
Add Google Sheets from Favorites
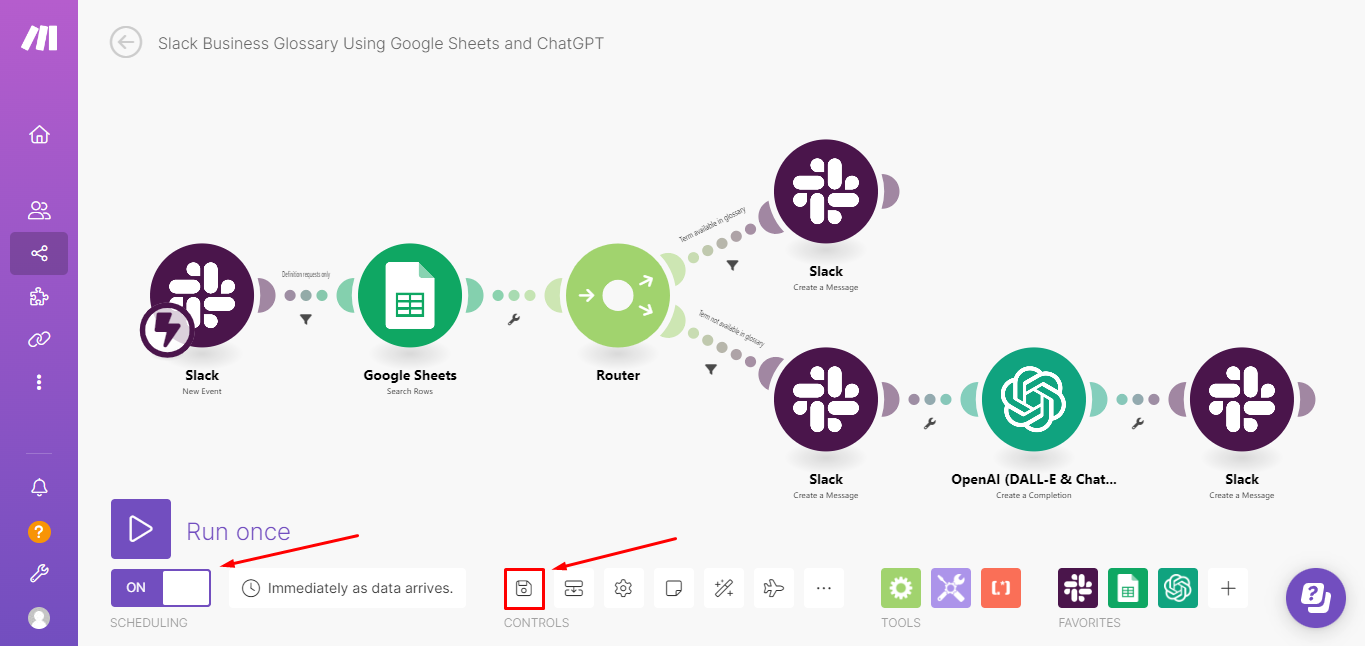[x=1128, y=588]
